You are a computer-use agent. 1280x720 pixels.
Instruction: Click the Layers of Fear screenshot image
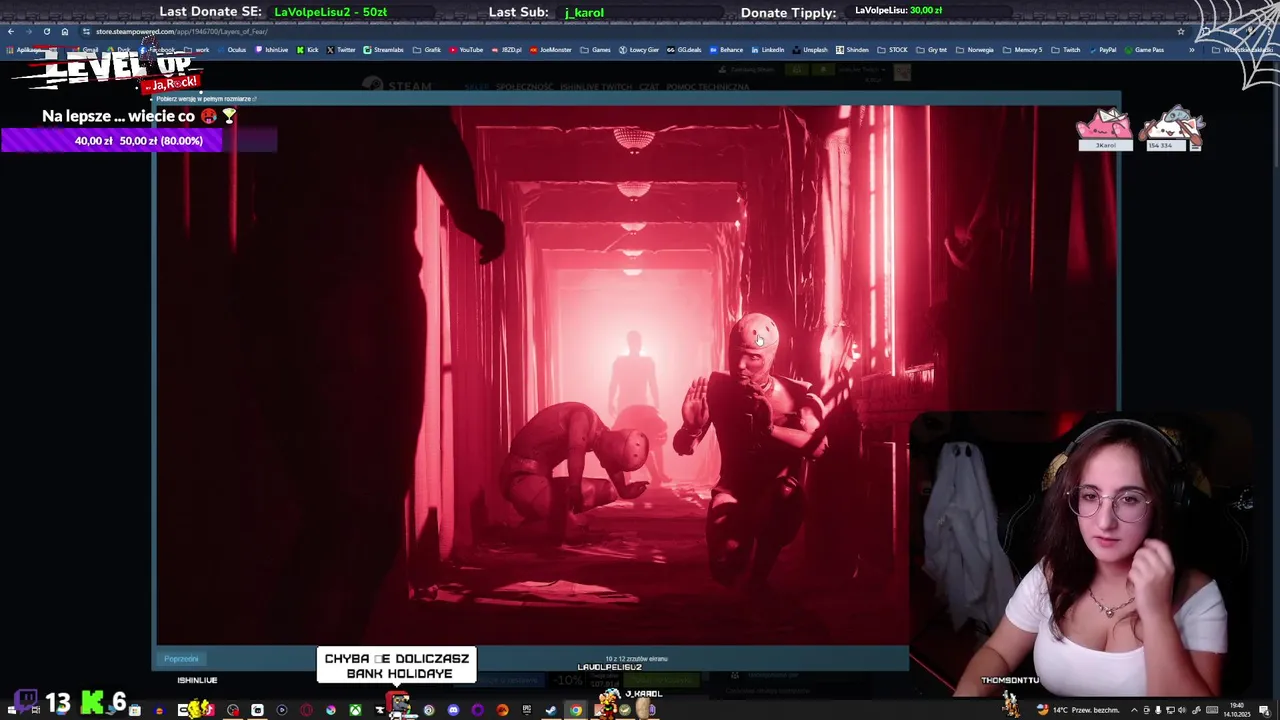click(x=636, y=375)
